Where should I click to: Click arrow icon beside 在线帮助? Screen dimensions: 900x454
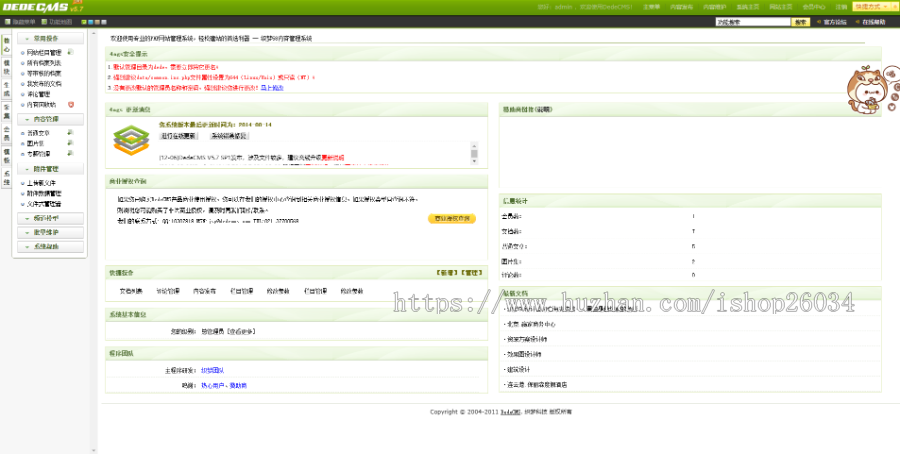[858, 22]
